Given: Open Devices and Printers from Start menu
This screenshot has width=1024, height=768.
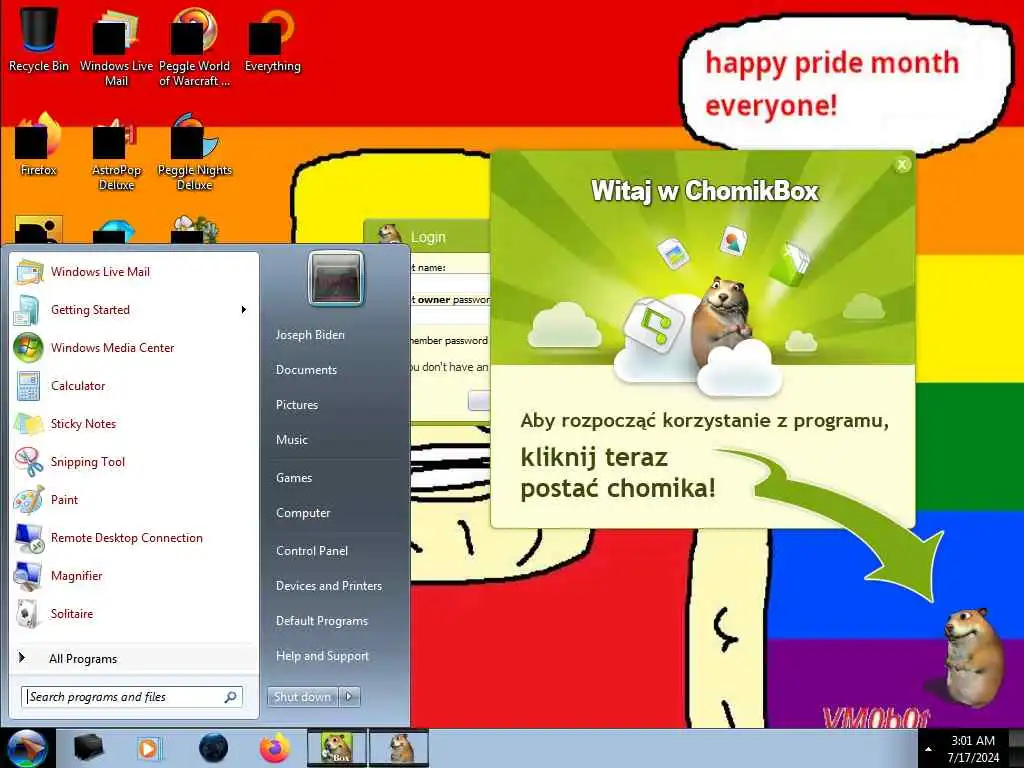Looking at the screenshot, I should (328, 586).
